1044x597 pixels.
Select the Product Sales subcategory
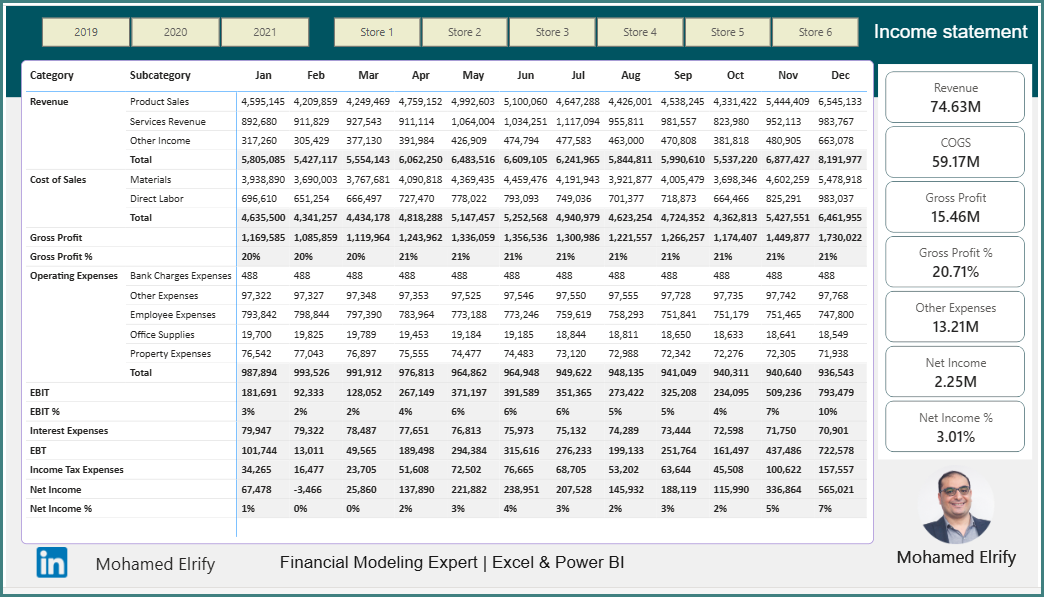(160, 102)
